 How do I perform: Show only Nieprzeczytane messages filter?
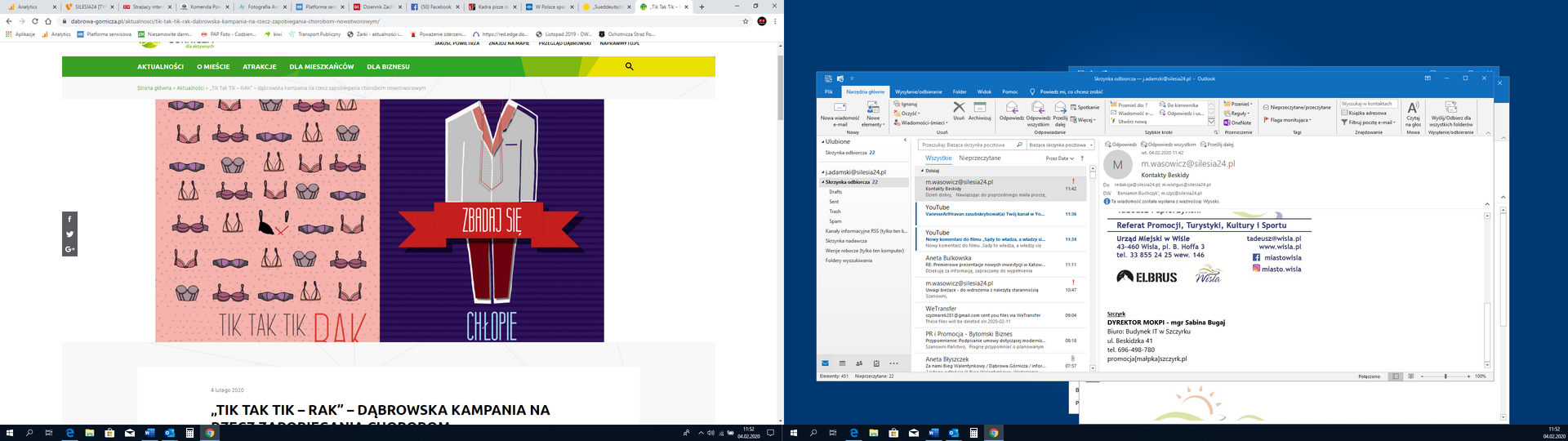point(979,158)
